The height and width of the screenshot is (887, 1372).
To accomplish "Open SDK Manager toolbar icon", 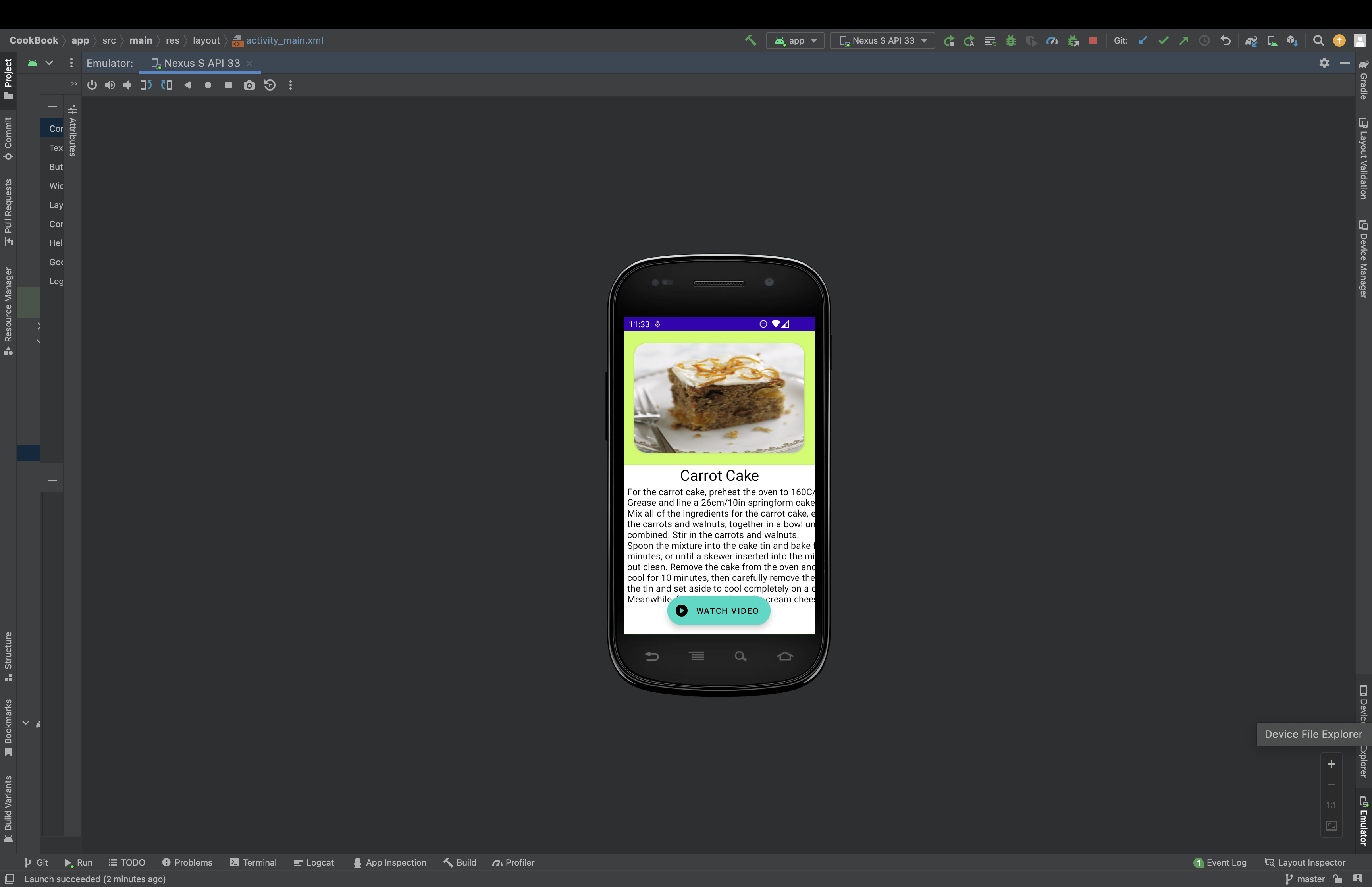I will point(1292,40).
